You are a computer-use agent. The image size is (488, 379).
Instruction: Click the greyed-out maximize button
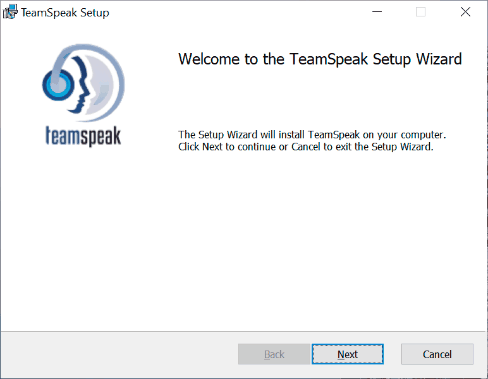[421, 12]
